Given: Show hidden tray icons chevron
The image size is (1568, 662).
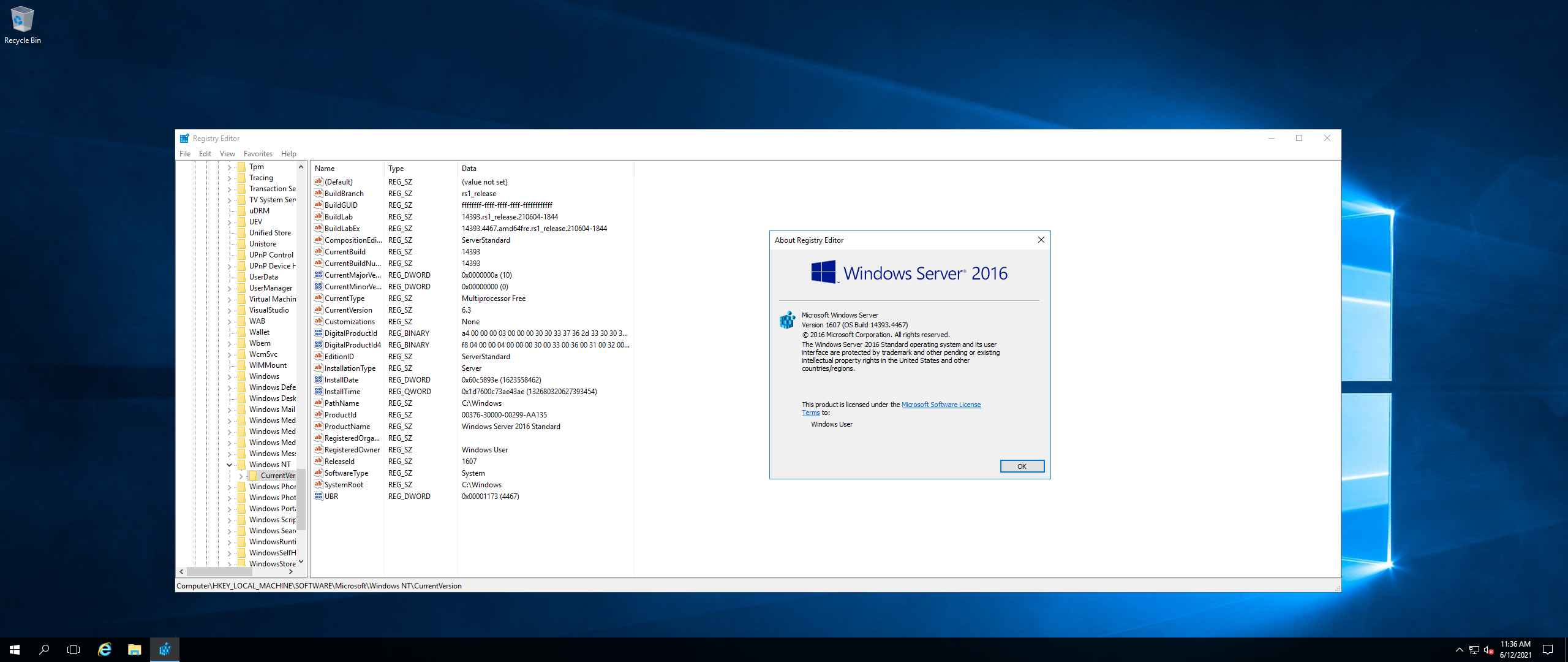Looking at the screenshot, I should coord(1459,650).
